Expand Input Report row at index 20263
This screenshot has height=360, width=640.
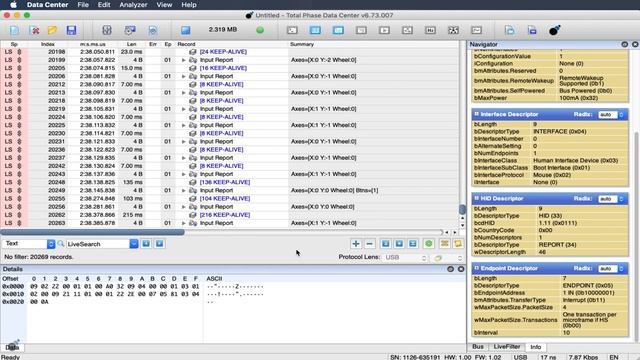[184, 223]
